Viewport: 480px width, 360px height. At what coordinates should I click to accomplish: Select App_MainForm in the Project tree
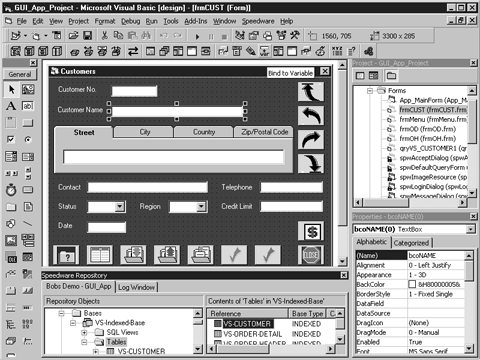[x=433, y=100]
